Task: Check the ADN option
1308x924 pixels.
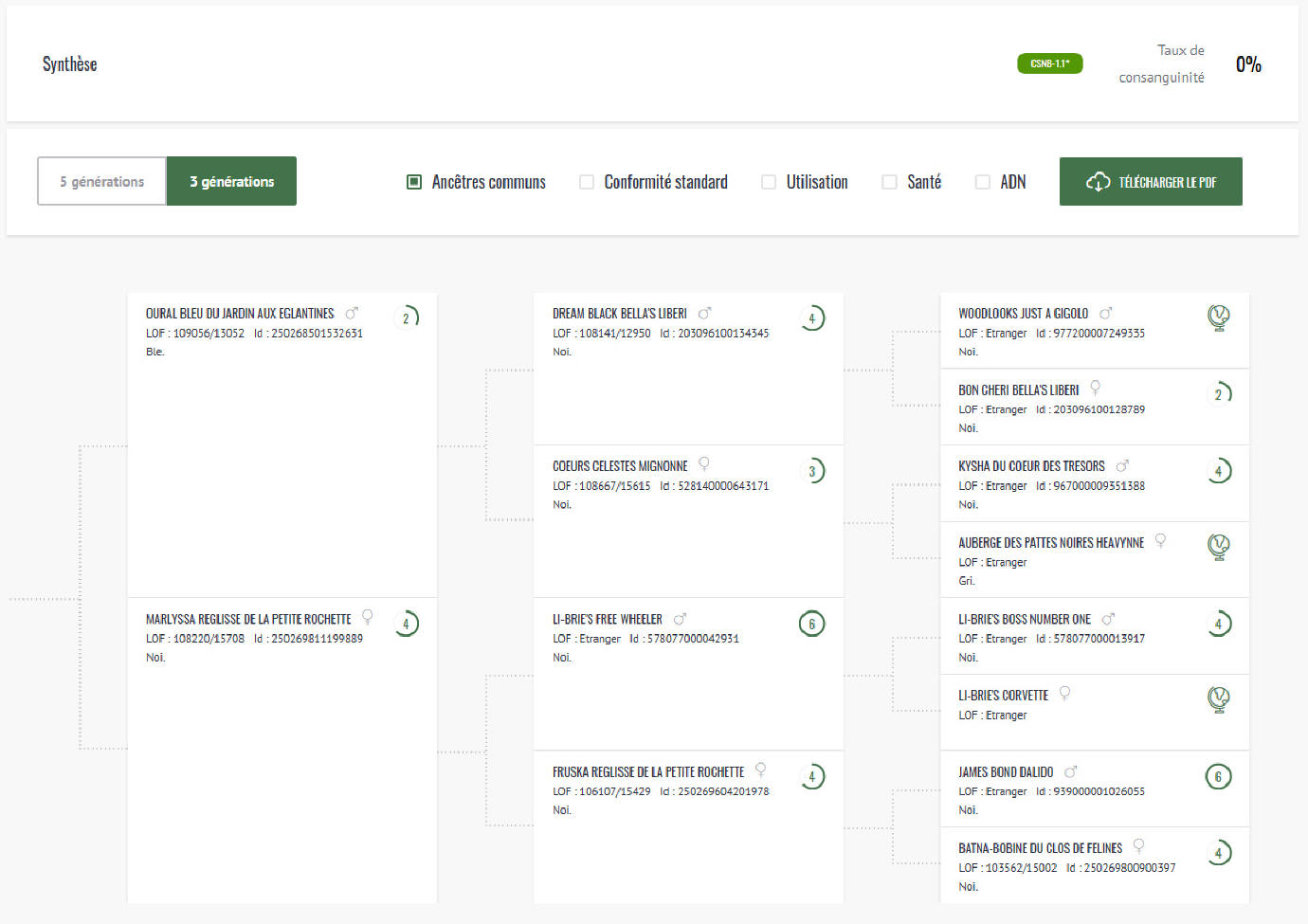Action: click(x=983, y=182)
